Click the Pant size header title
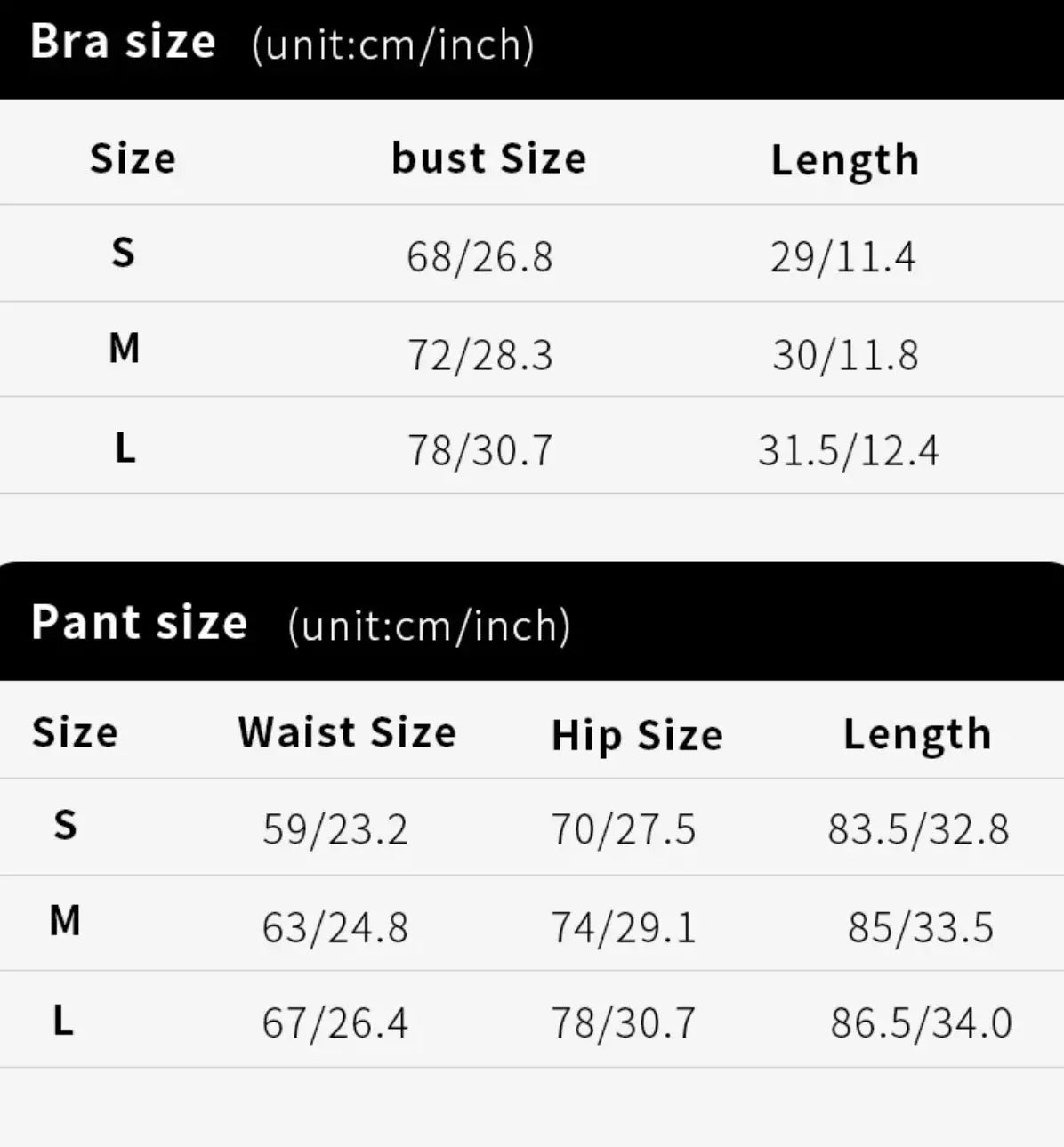Screen dimensions: 1064x1147 (140, 622)
